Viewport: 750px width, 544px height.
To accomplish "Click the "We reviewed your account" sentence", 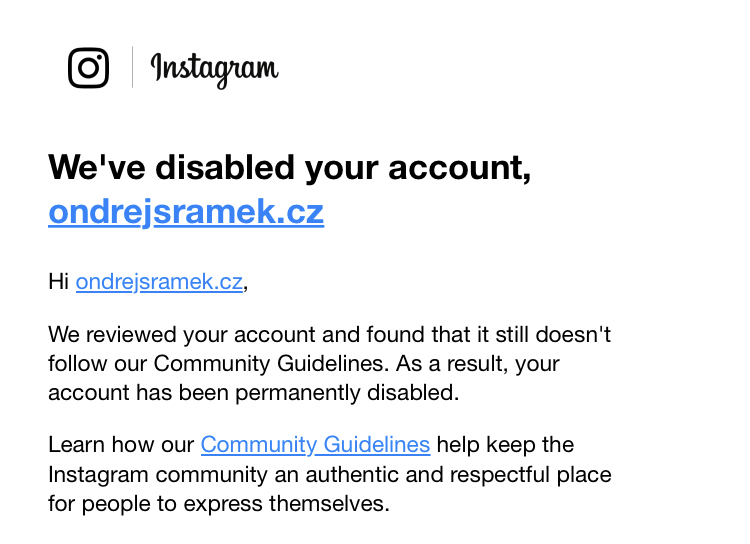I will [330, 334].
